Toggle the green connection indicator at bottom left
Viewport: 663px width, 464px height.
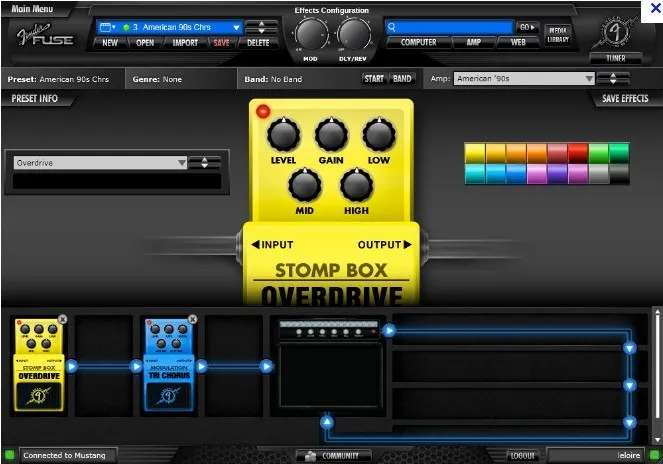click(9, 455)
